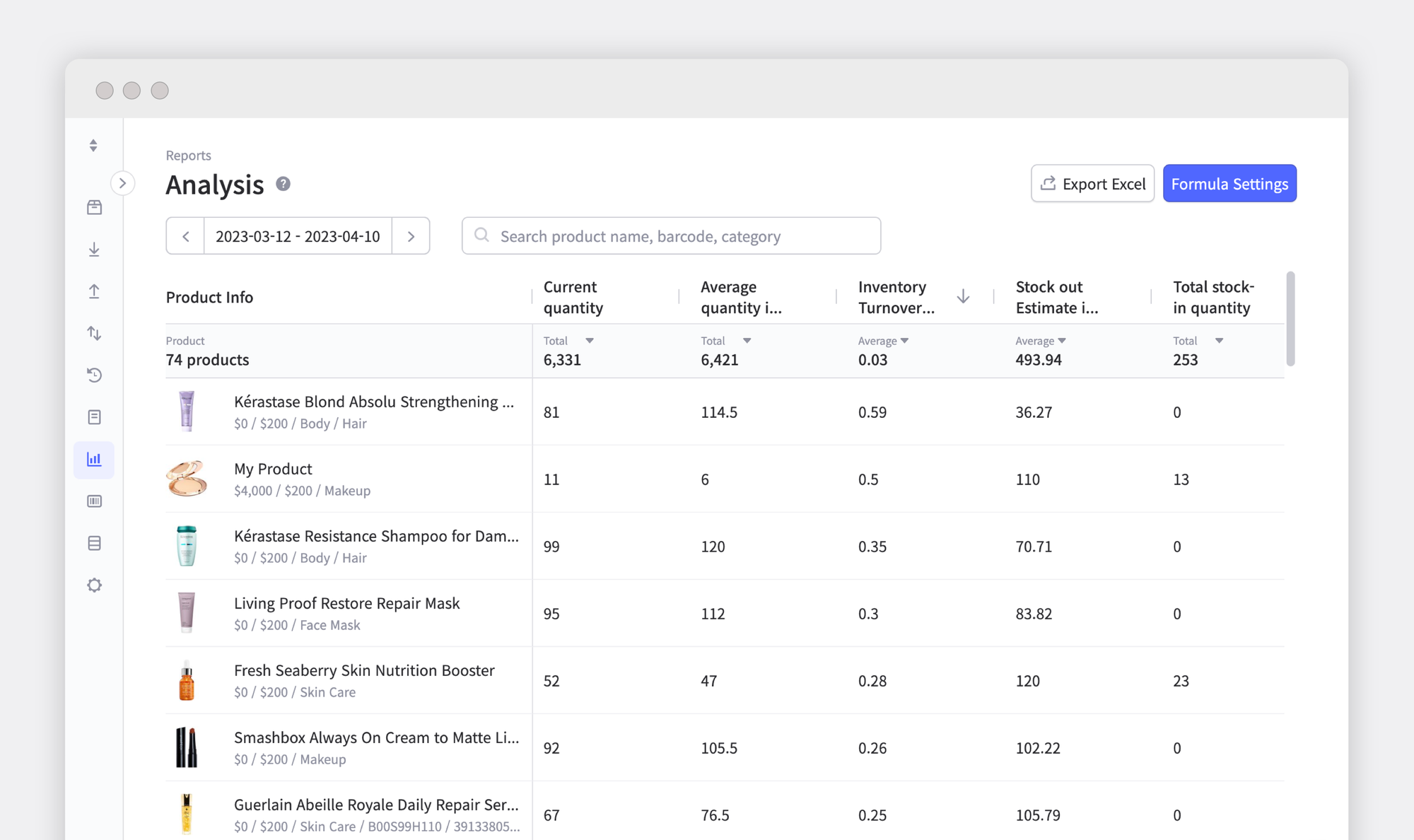1414x840 pixels.
Task: Open the barcode tool in sidebar
Action: (94, 501)
